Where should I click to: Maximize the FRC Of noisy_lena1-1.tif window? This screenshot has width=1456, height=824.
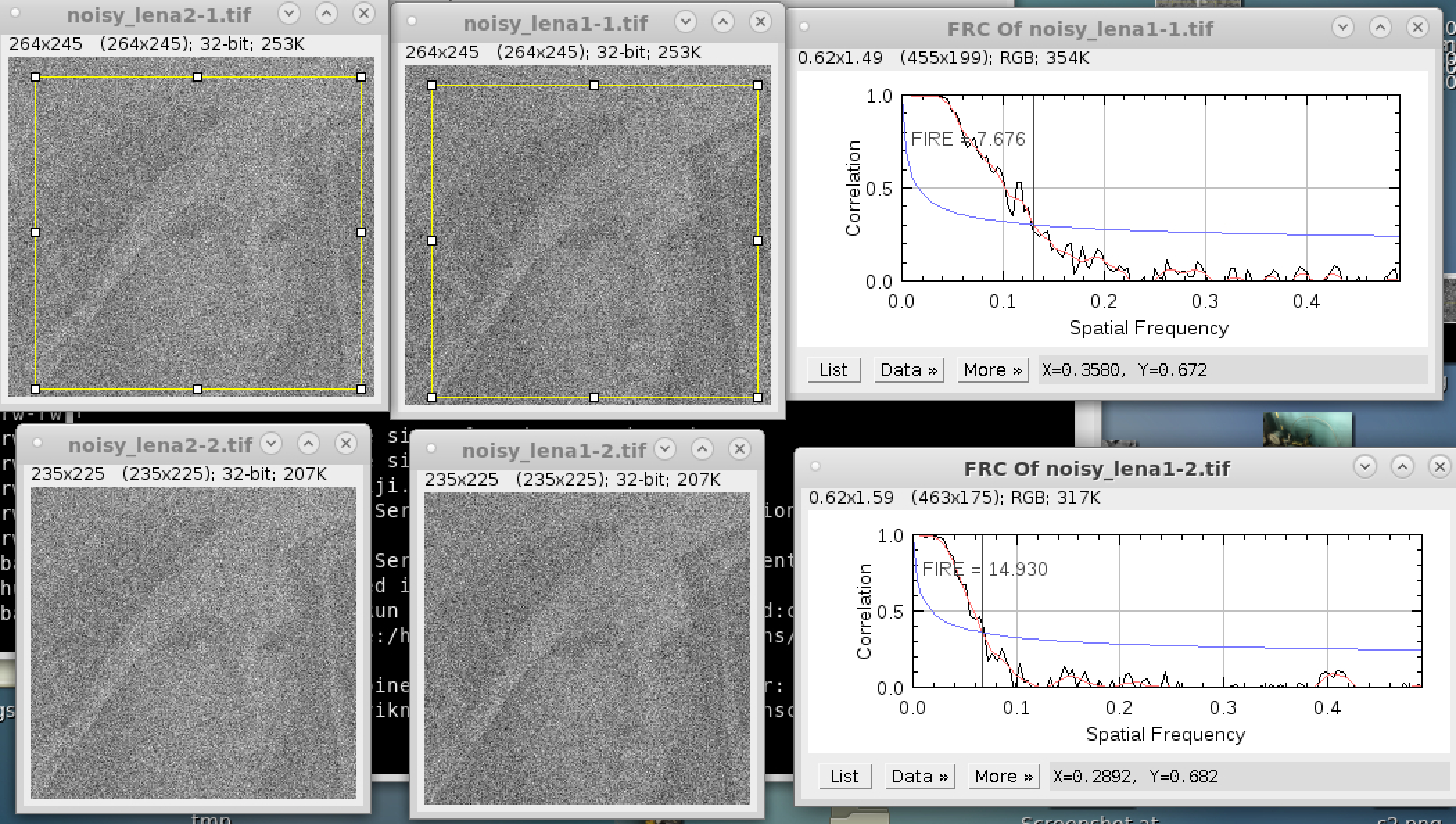pos(1380,28)
